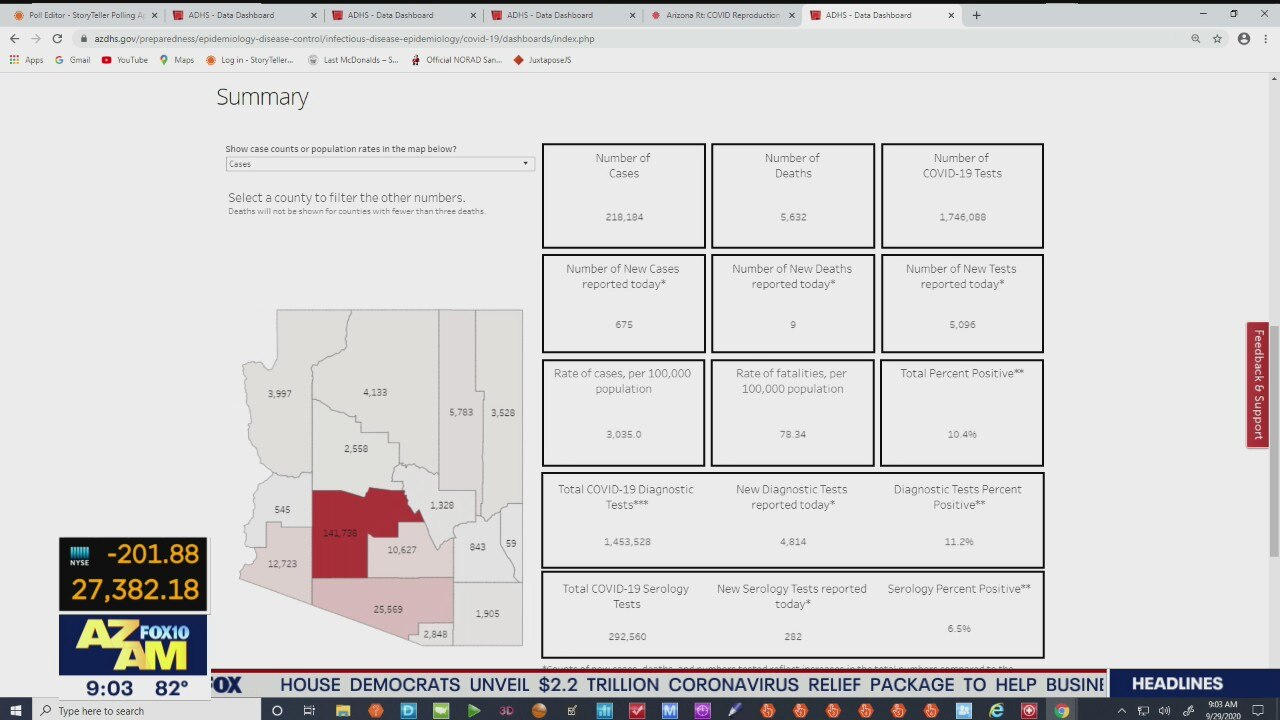Show hidden system tray icons
This screenshot has height=720, width=1280.
(x=1122, y=711)
